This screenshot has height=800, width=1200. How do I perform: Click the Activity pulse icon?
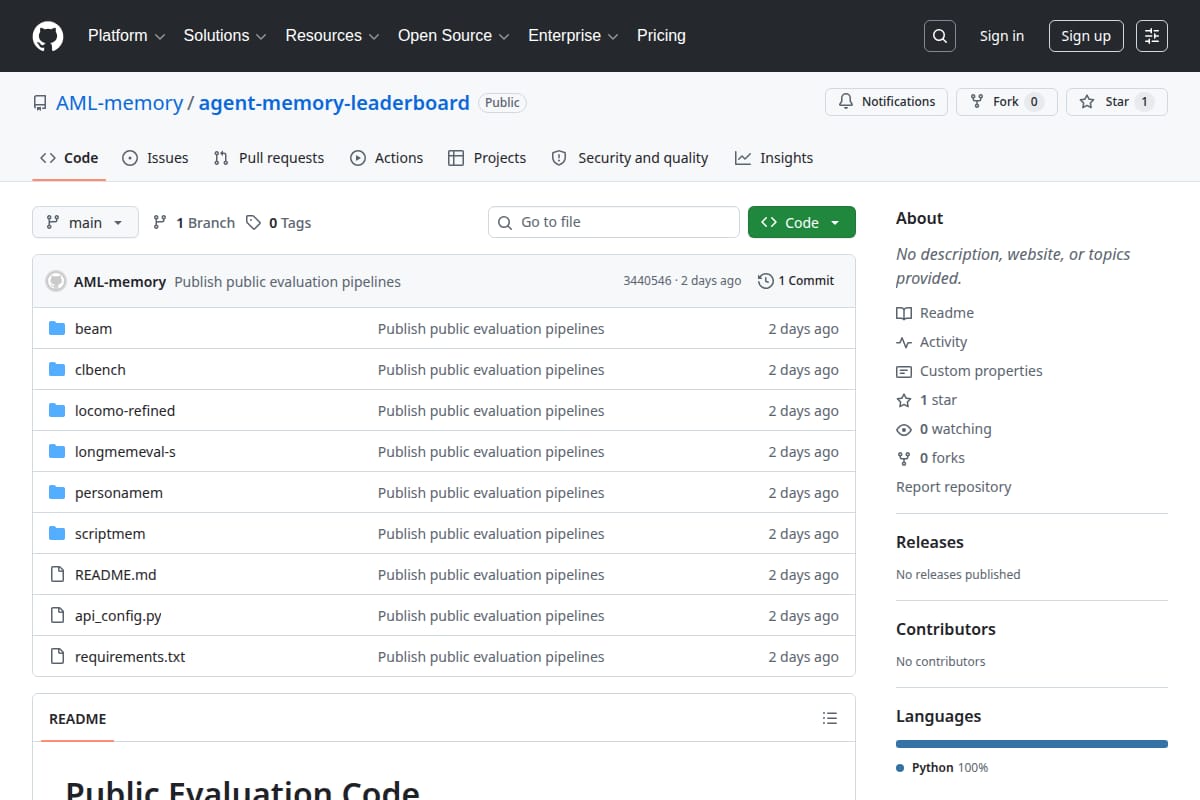click(904, 342)
